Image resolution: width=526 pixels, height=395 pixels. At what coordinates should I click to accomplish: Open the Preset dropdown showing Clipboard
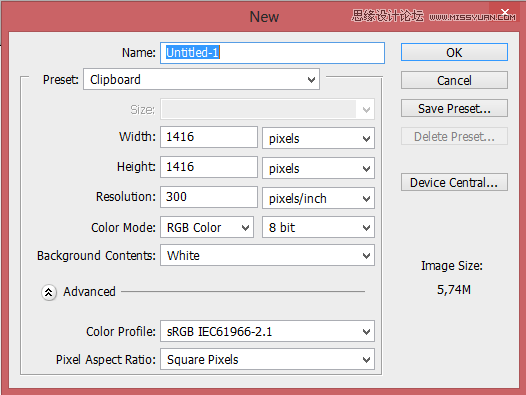tap(201, 80)
